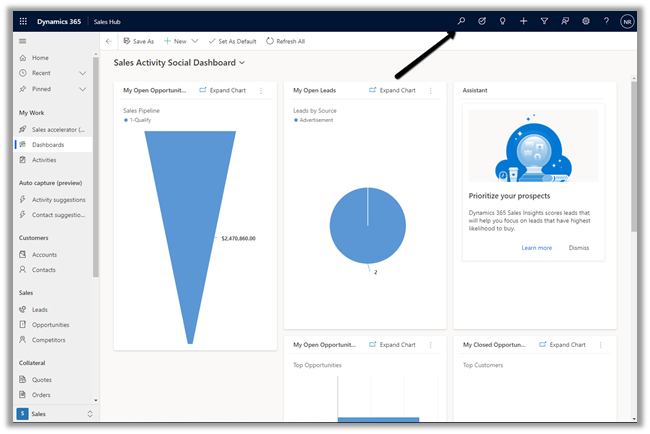This screenshot has width=650, height=434.
Task: Open the settings gear icon
Action: pos(585,20)
